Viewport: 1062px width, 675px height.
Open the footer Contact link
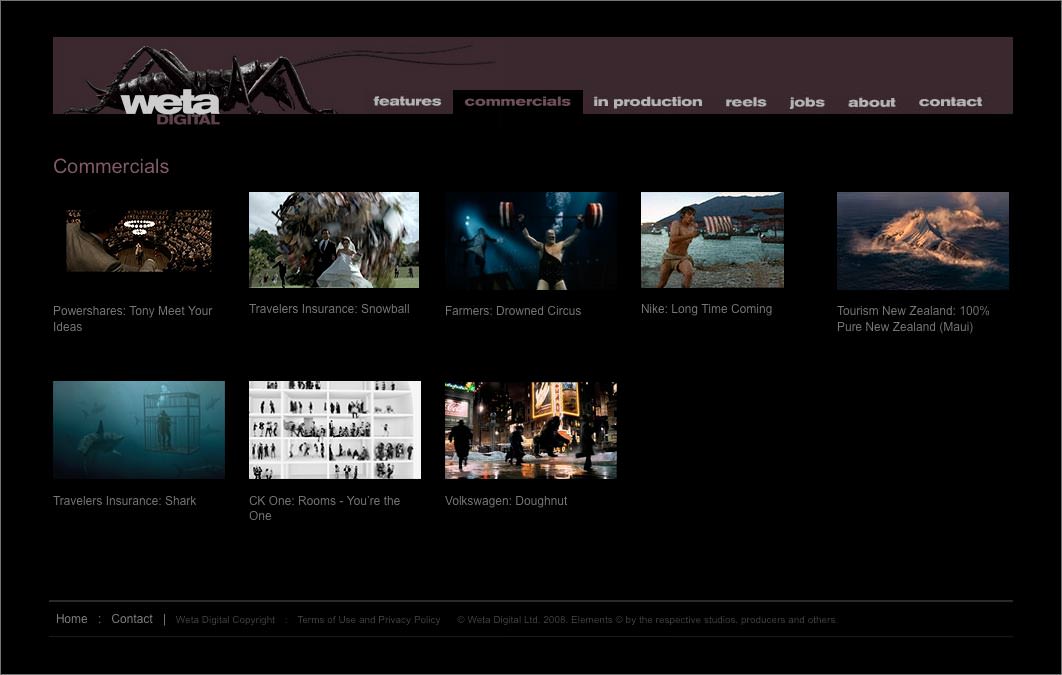[132, 619]
